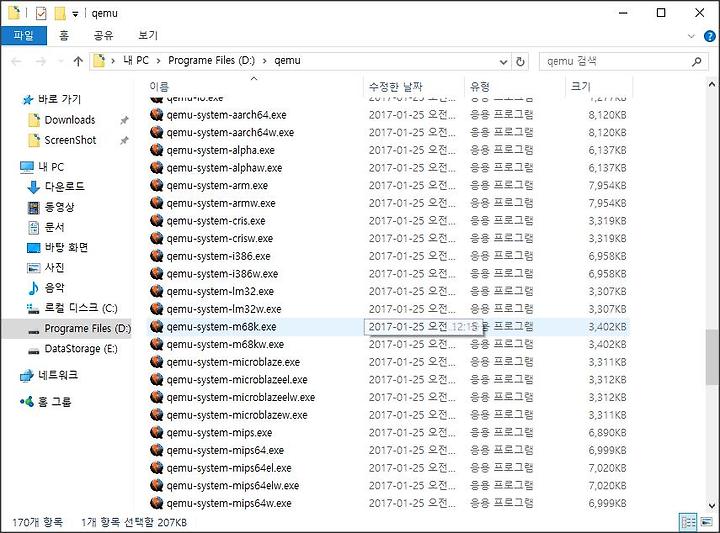This screenshot has height=533, width=720.
Task: Select qemu-system-lm32.exe file icon
Action: (157, 291)
